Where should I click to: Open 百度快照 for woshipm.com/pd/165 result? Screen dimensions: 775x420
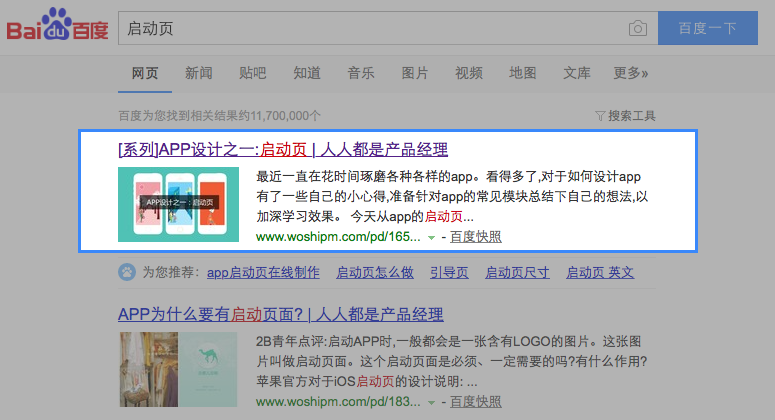[x=475, y=237]
